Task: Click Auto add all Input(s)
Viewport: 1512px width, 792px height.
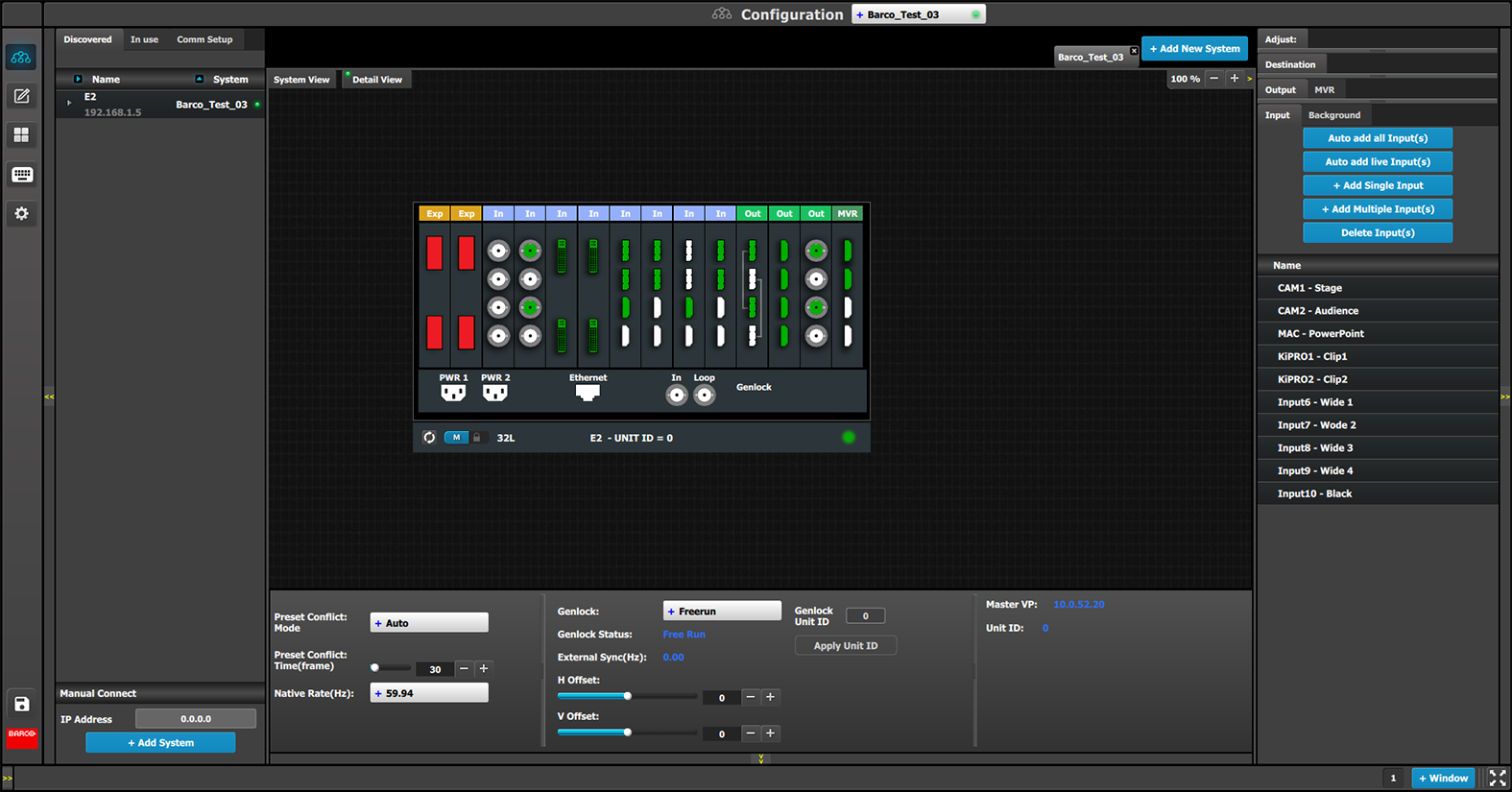Action: coord(1378,138)
